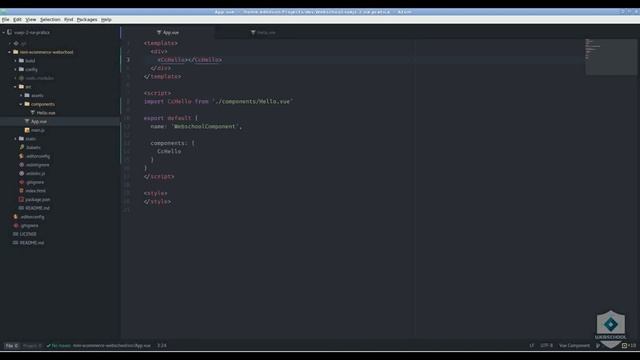Click the assets folder icon
The width and height of the screenshot is (640, 360).
point(27,95)
